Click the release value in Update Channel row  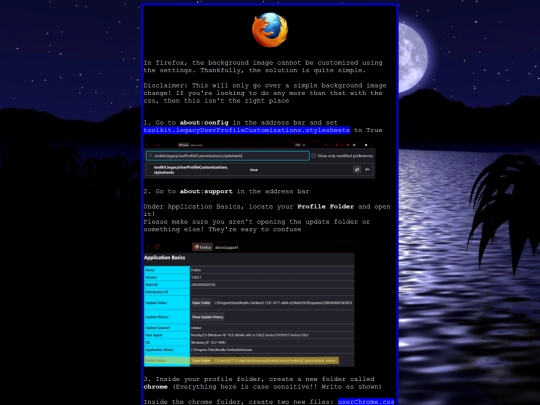(196, 328)
